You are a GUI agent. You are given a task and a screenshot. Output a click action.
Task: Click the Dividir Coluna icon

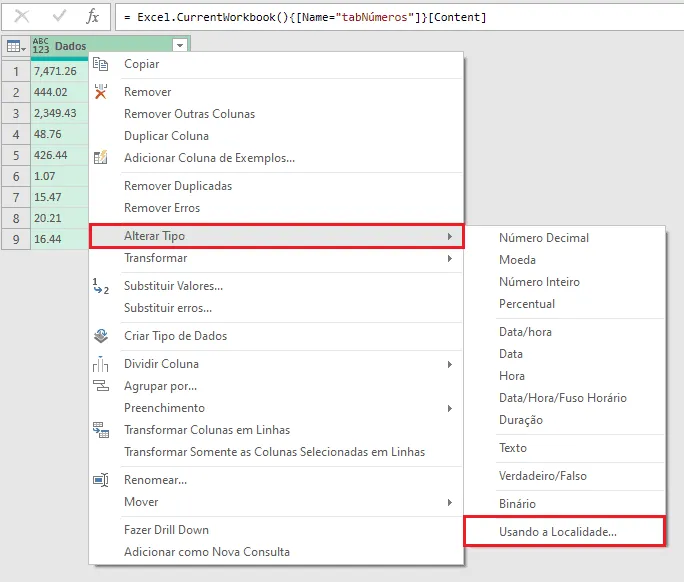pyautogui.click(x=101, y=364)
